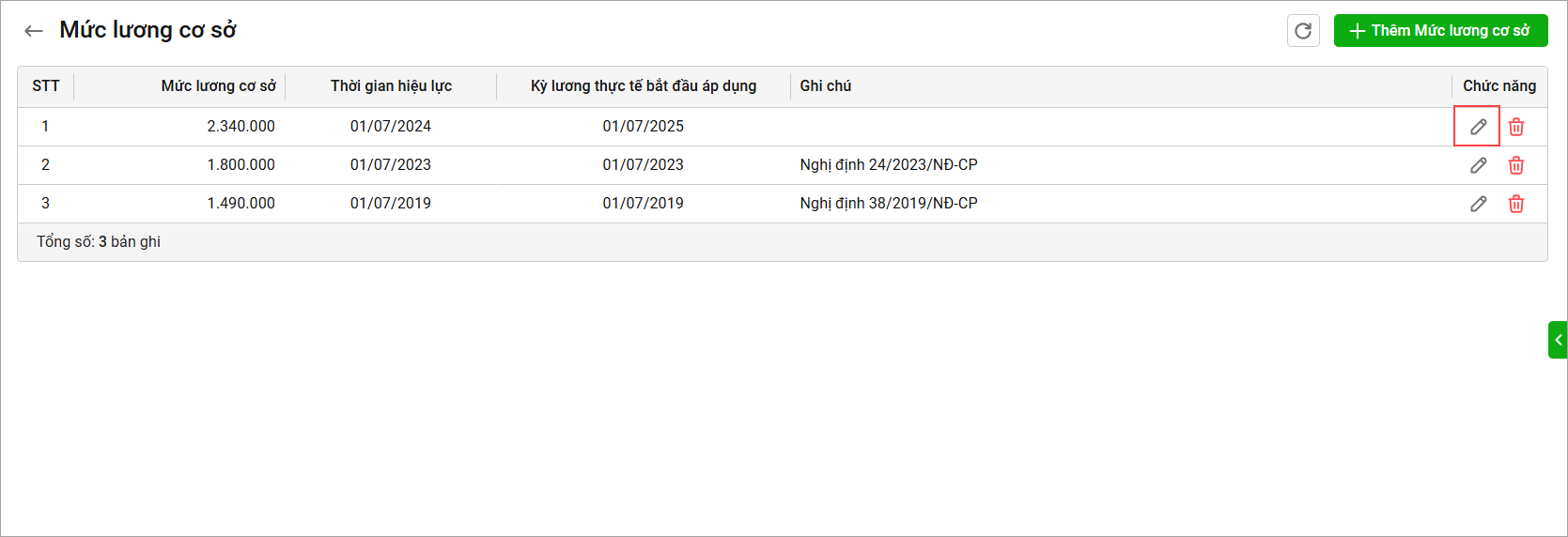Image resolution: width=1568 pixels, height=537 pixels.
Task: Refresh the base salary list
Action: click(1303, 31)
